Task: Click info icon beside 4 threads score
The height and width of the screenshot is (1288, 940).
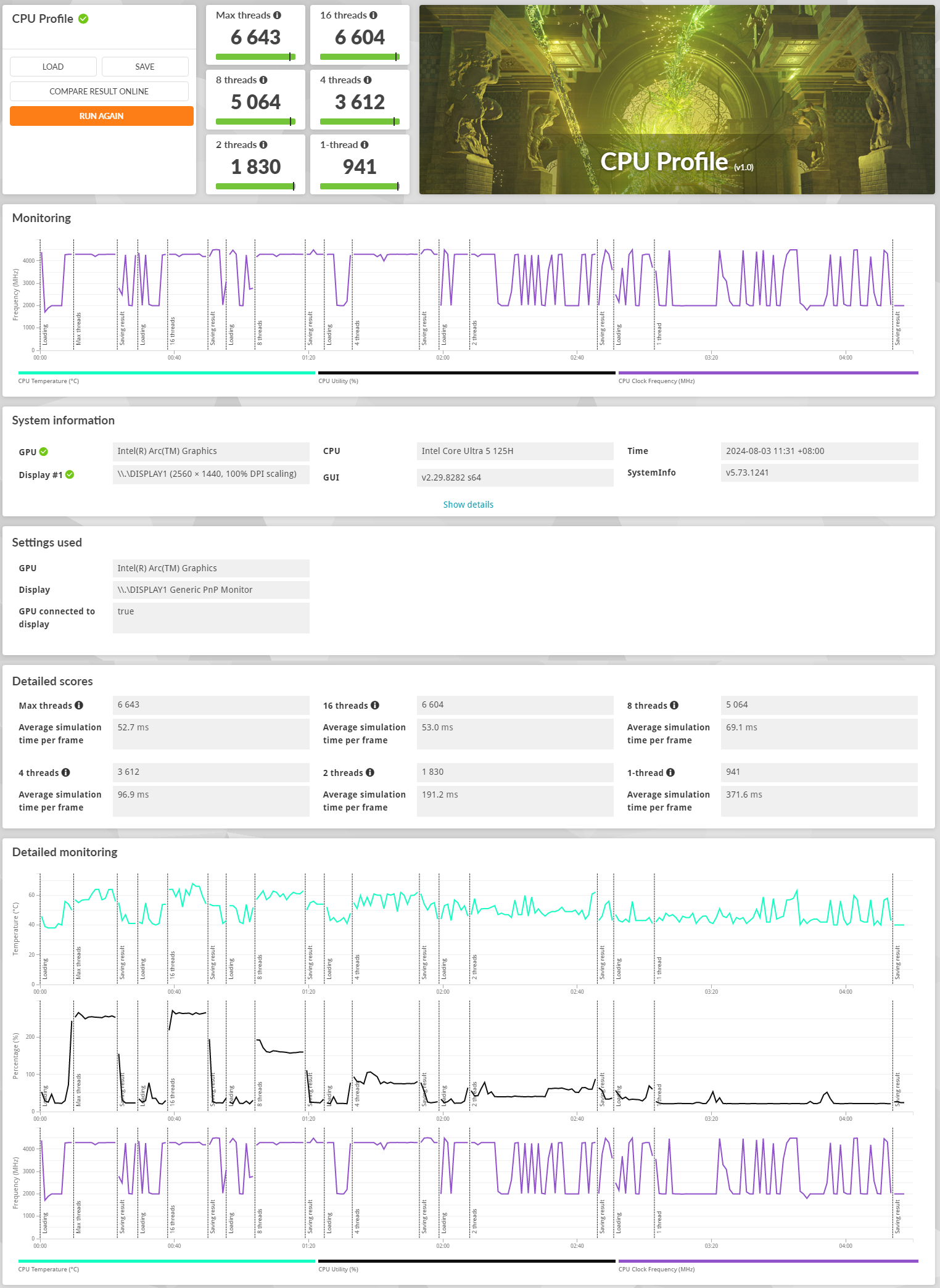Action: (368, 80)
